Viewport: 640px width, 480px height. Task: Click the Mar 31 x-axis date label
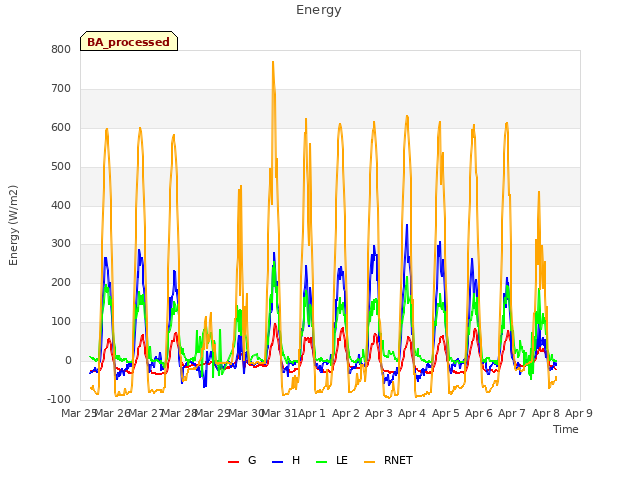click(x=280, y=413)
